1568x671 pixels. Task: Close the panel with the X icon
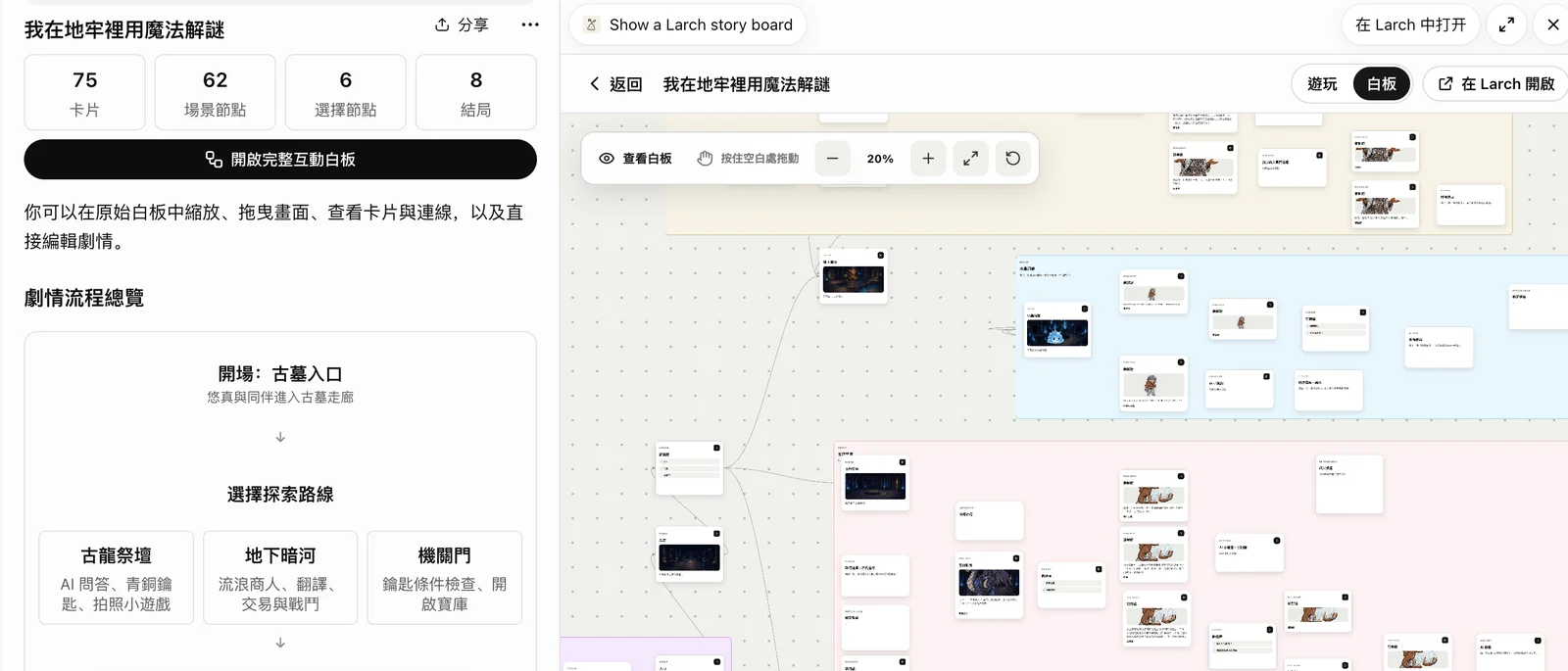tap(1553, 24)
